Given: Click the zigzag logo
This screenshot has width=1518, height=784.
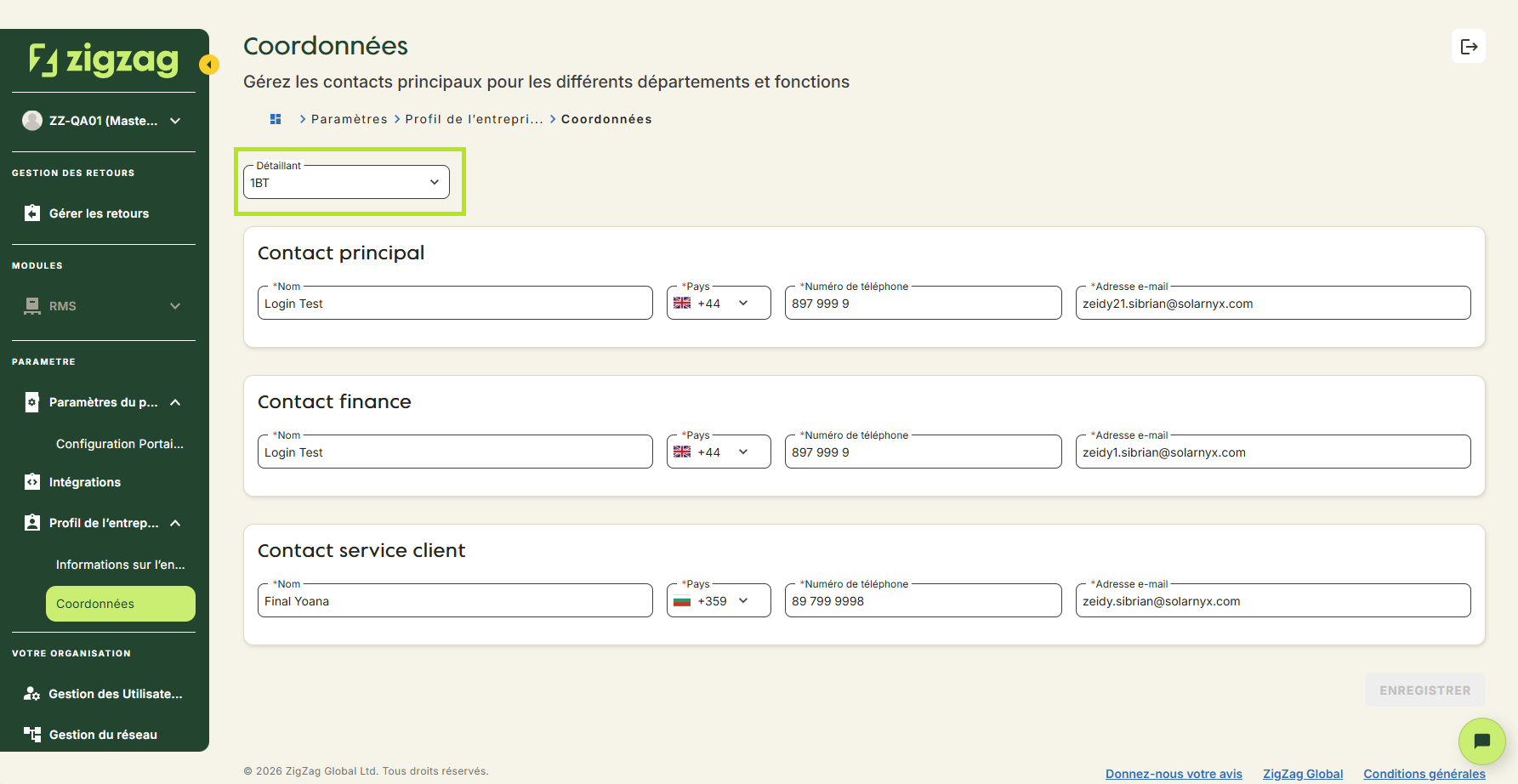Looking at the screenshot, I should [x=104, y=60].
